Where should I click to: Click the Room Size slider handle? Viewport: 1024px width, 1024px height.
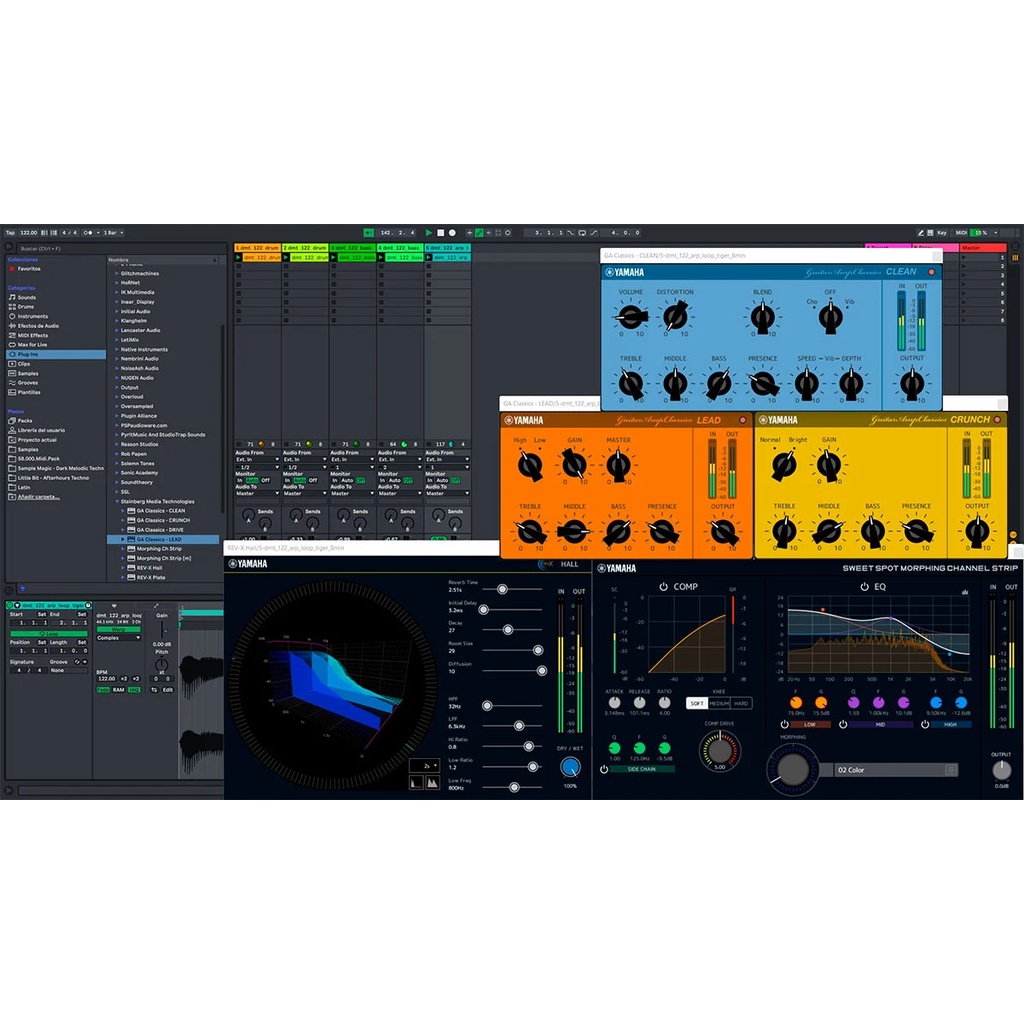tap(538, 650)
